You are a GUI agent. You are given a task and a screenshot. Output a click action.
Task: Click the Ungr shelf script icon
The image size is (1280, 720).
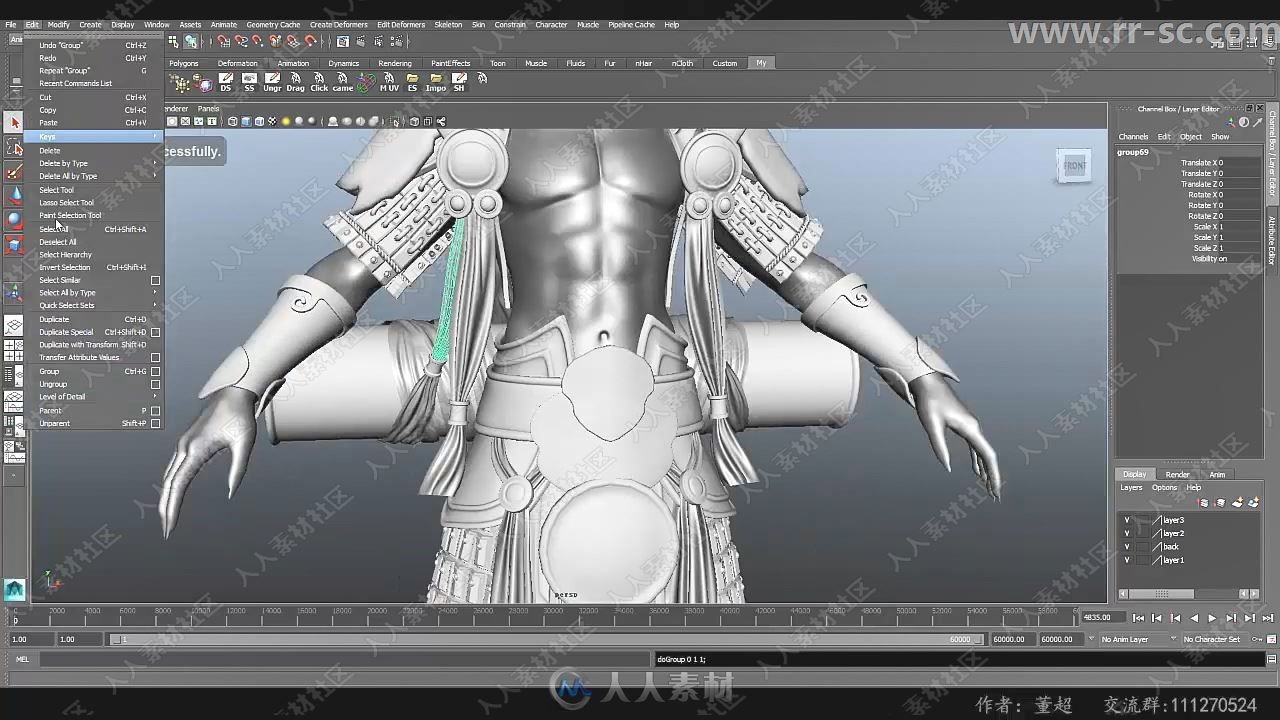(272, 82)
